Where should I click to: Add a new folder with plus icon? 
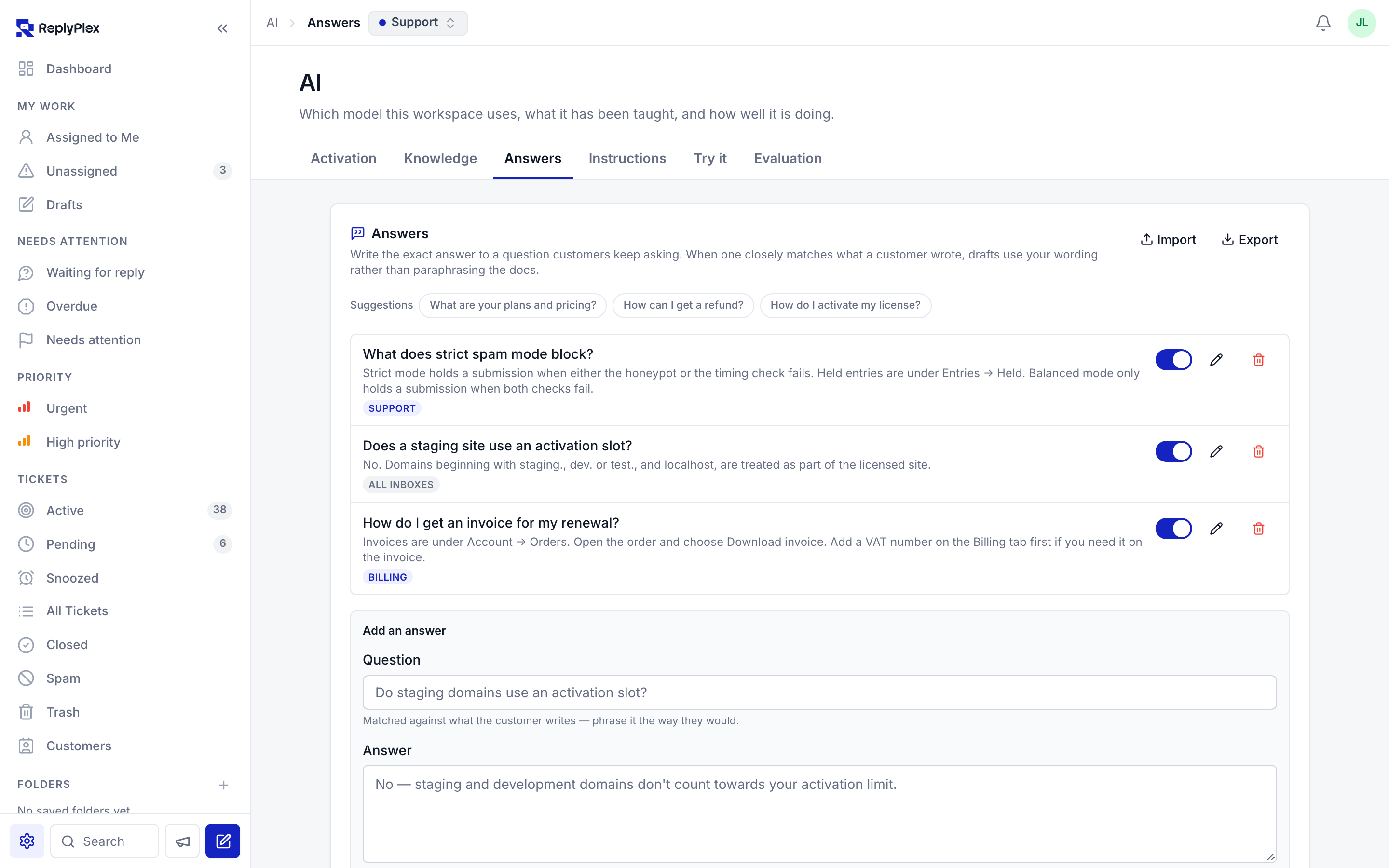(224, 785)
